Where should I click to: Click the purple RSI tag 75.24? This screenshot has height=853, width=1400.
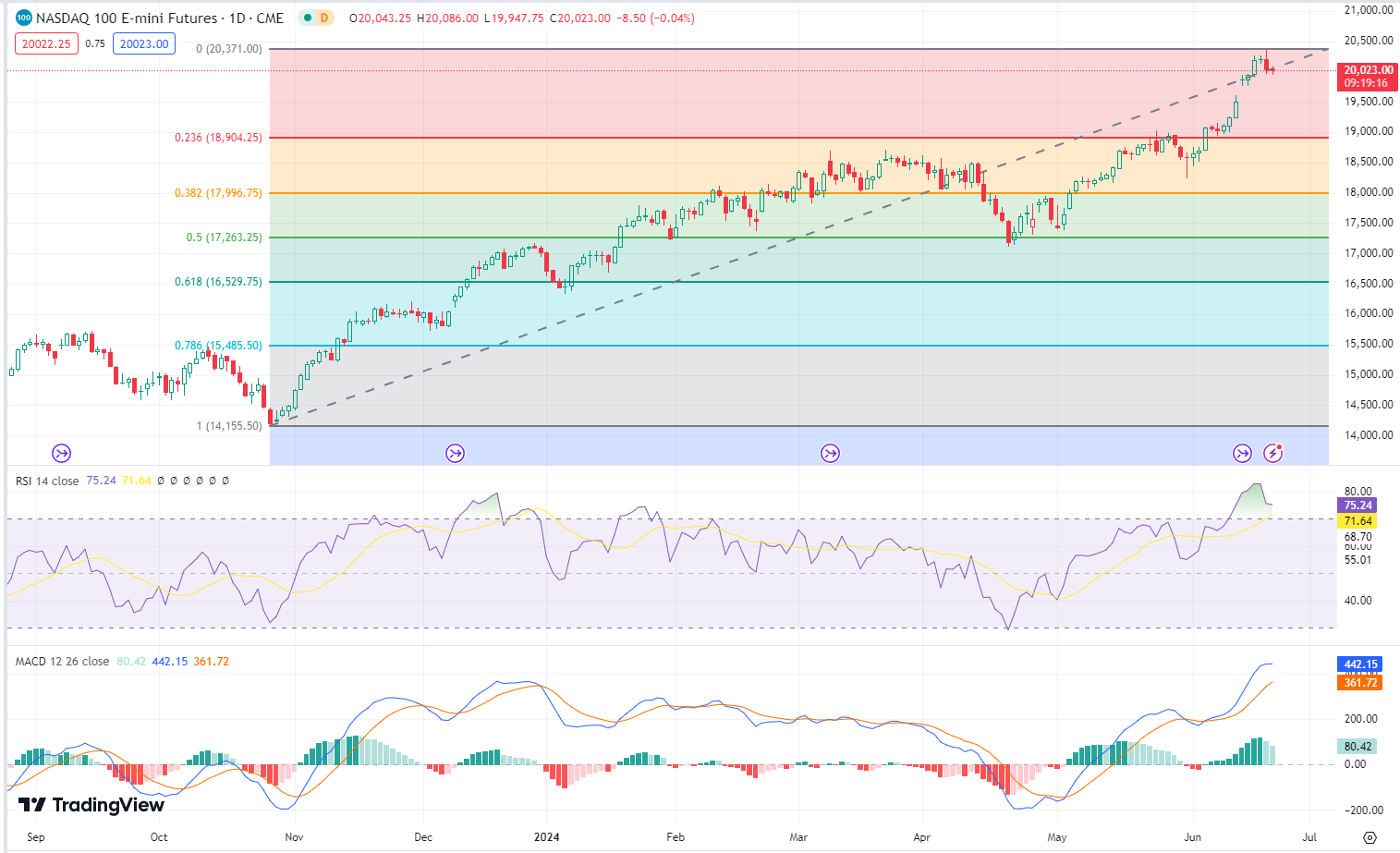pos(1357,506)
